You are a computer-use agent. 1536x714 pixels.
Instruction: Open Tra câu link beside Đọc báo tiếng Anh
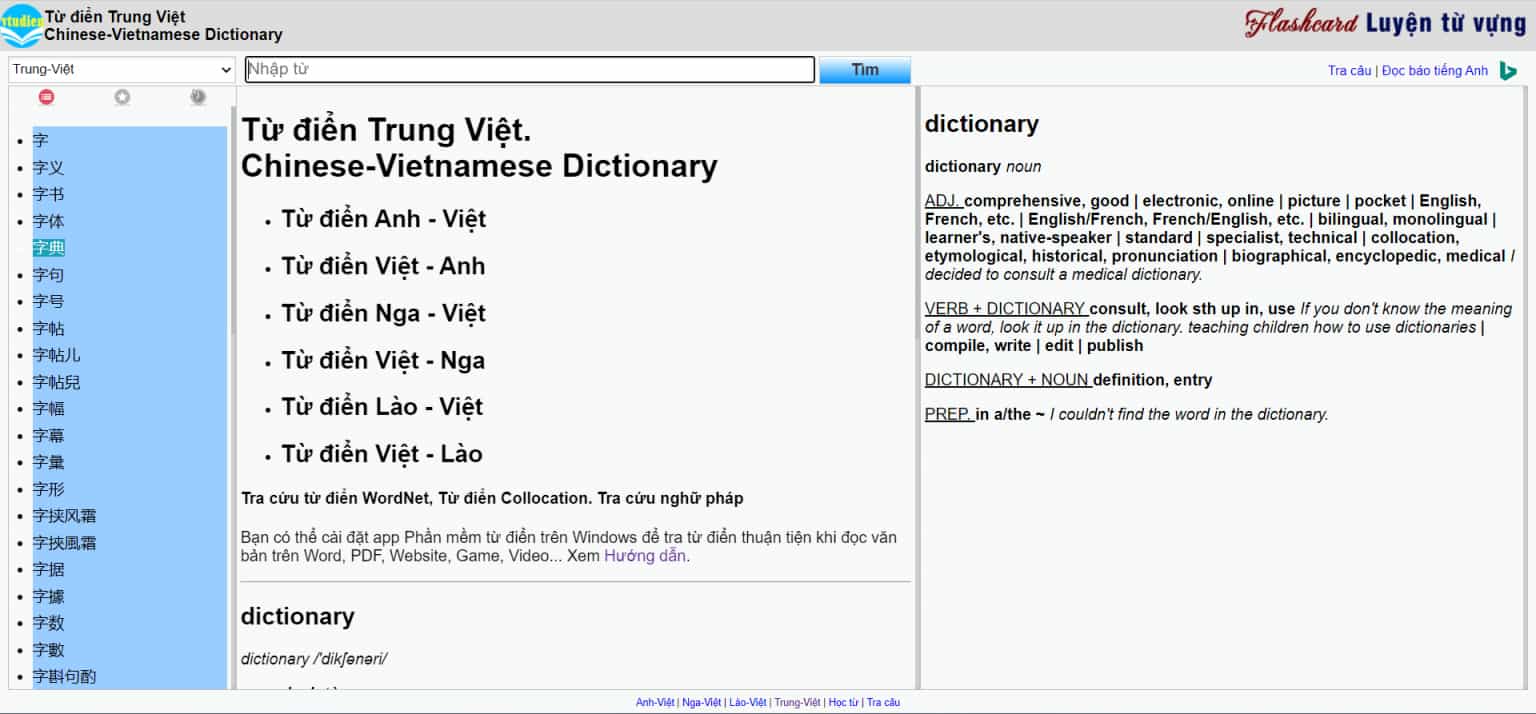pos(1349,71)
